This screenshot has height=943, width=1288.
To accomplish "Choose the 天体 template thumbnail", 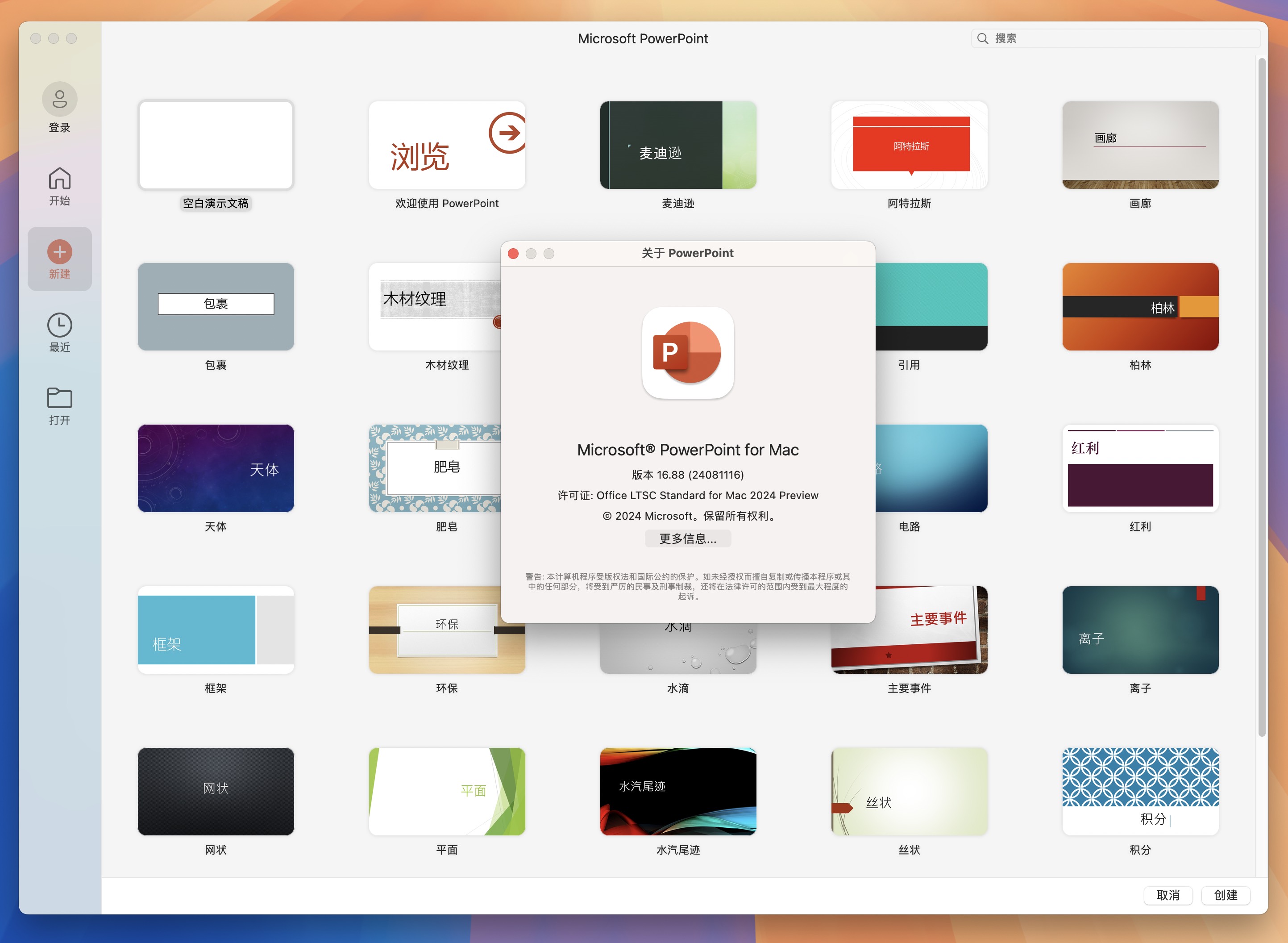I will pyautogui.click(x=216, y=468).
